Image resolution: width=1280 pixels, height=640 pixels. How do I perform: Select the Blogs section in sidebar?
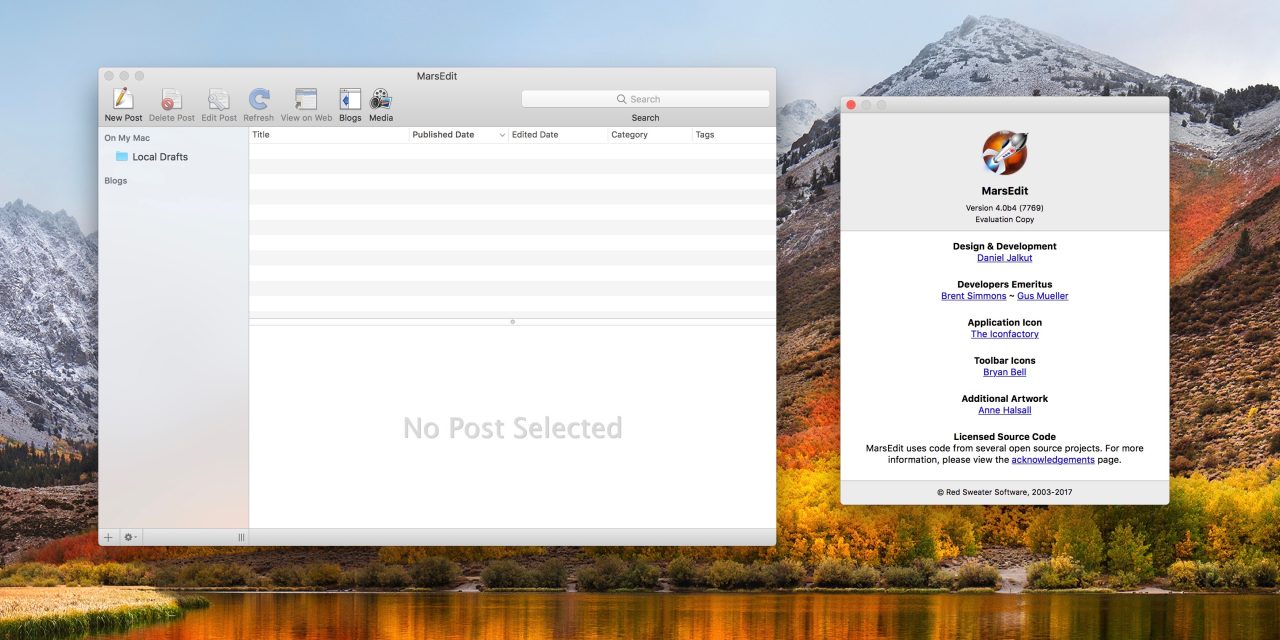115,180
